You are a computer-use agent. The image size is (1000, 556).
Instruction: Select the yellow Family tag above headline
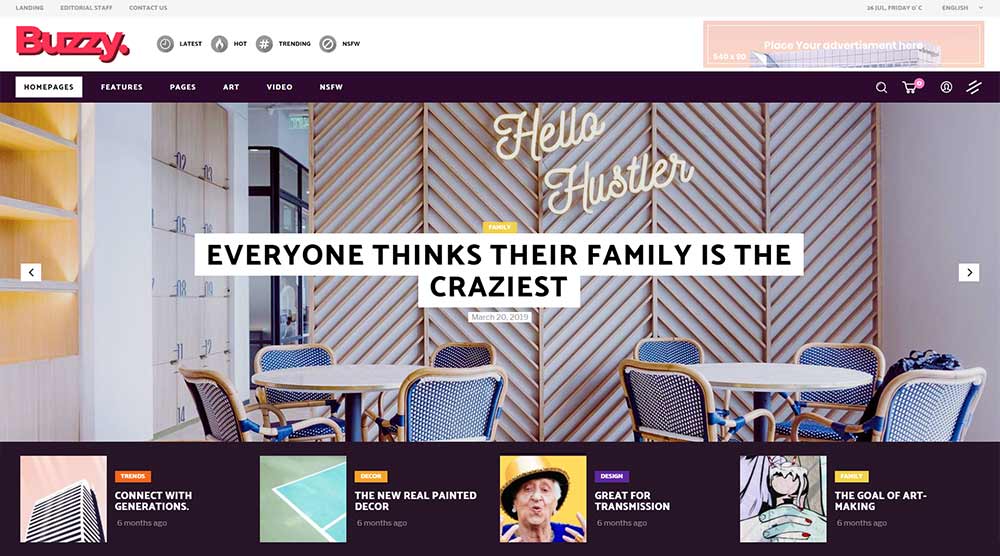499,227
